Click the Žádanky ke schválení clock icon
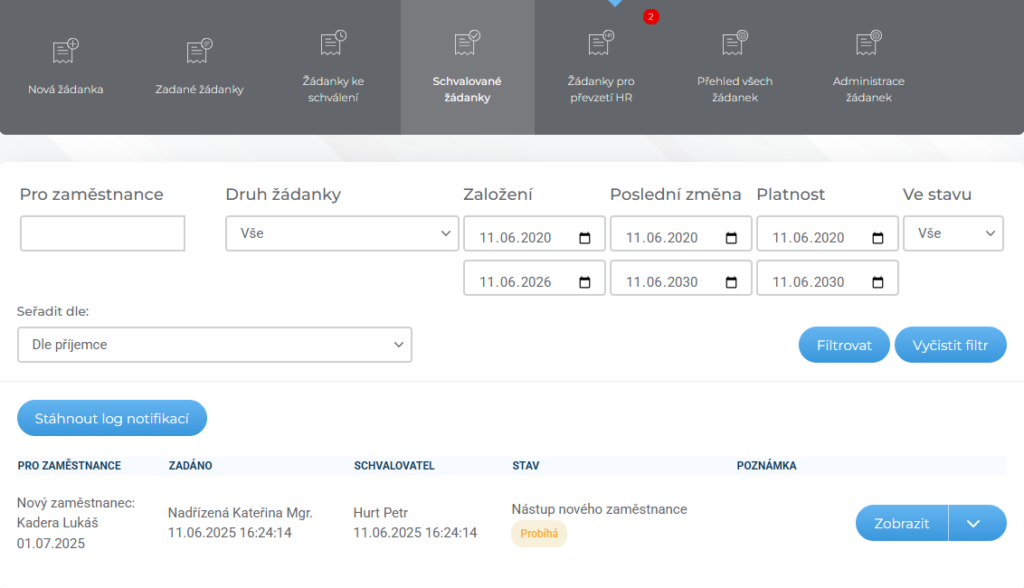 pyautogui.click(x=333, y=42)
